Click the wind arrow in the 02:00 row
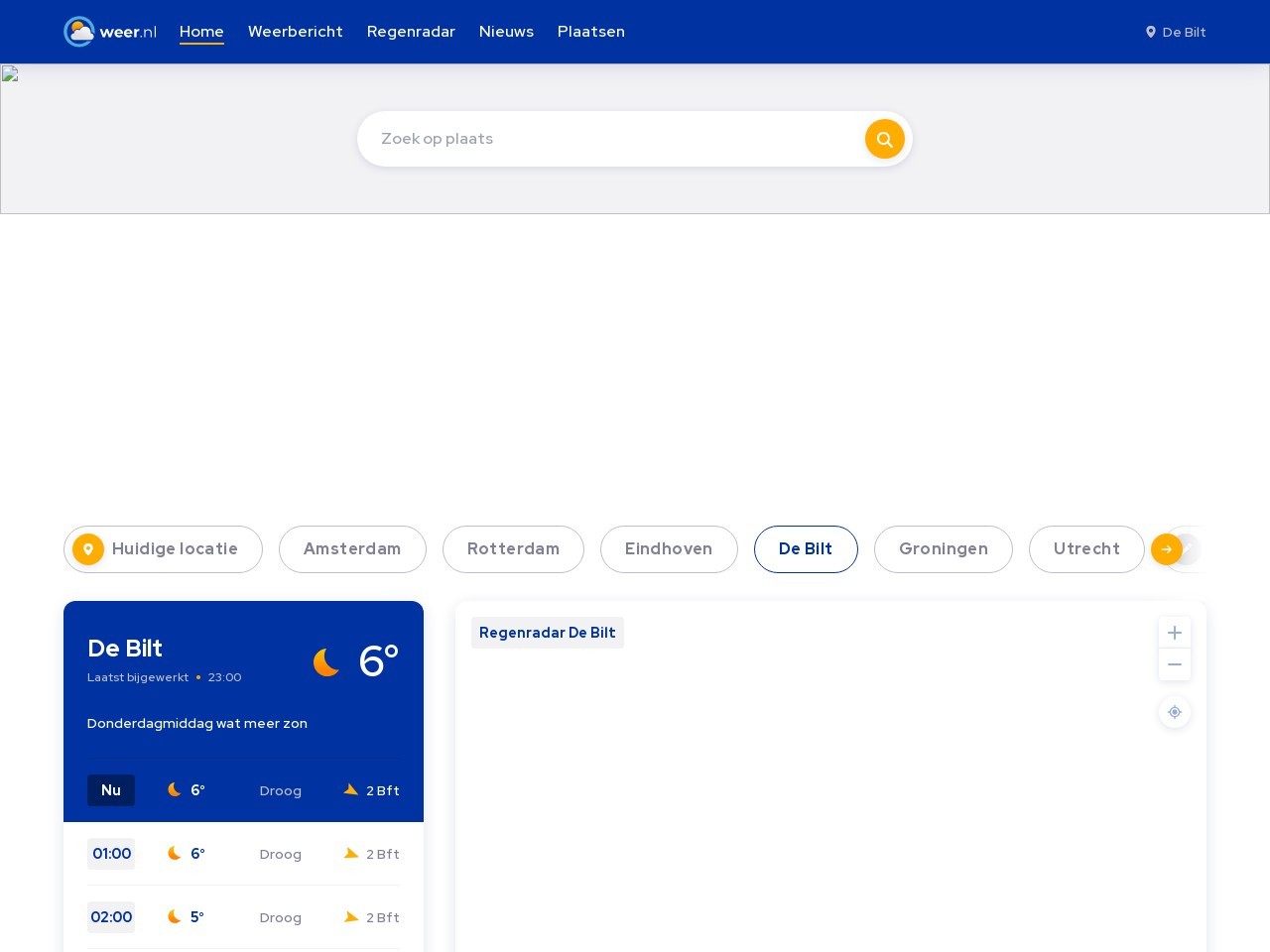 point(351,917)
